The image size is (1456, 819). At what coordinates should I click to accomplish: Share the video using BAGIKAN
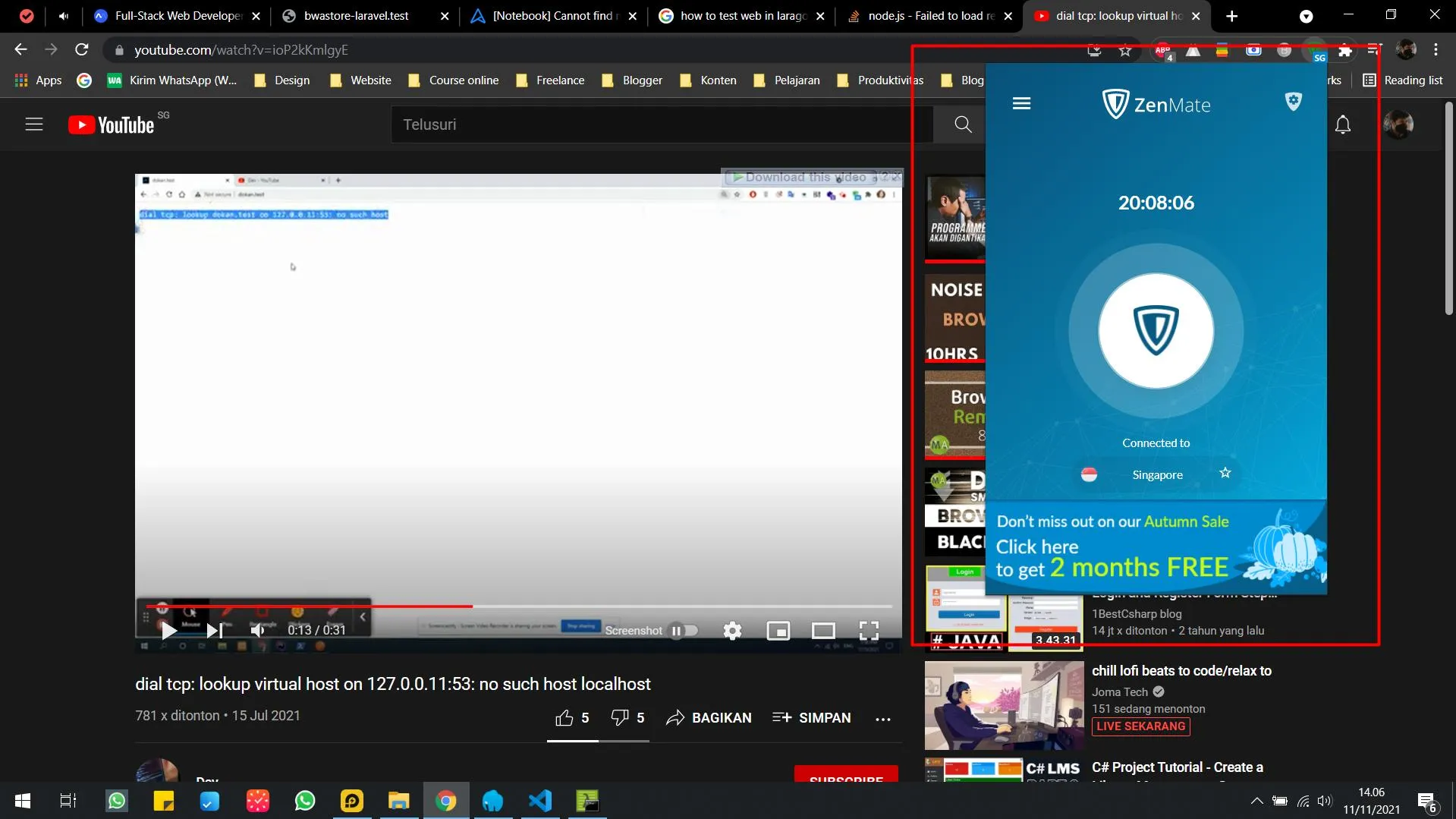point(709,718)
